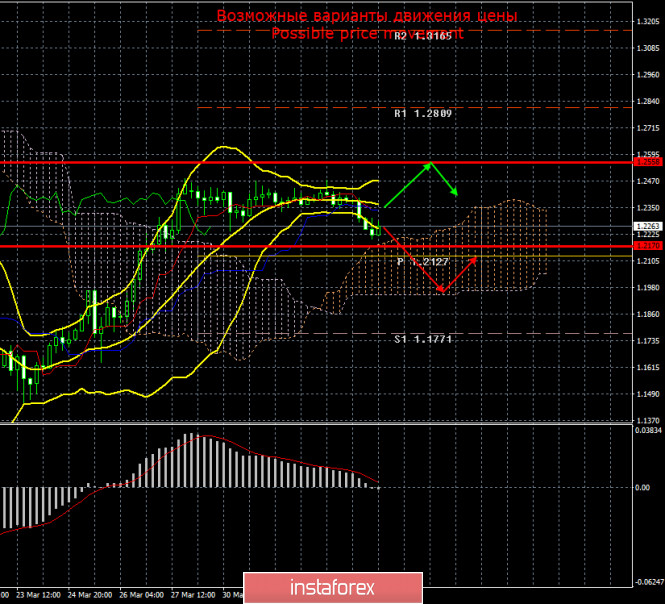Click the 1.2715 price axis label

pyautogui.click(x=648, y=128)
